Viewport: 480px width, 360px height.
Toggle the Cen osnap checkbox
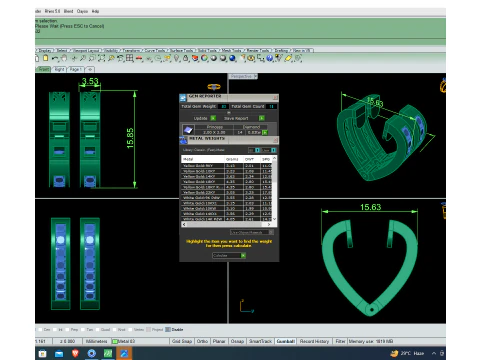(40, 330)
